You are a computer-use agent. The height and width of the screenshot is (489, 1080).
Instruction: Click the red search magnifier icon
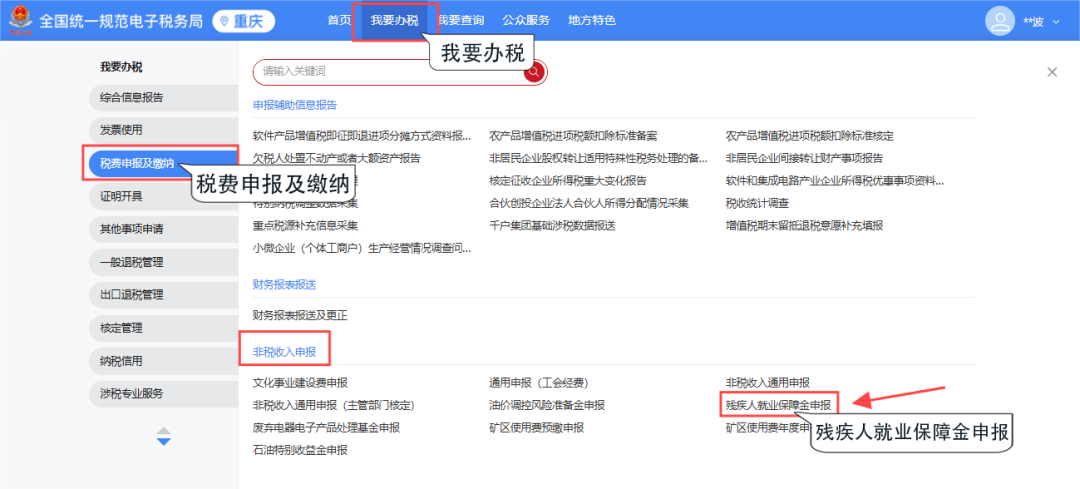click(x=534, y=71)
